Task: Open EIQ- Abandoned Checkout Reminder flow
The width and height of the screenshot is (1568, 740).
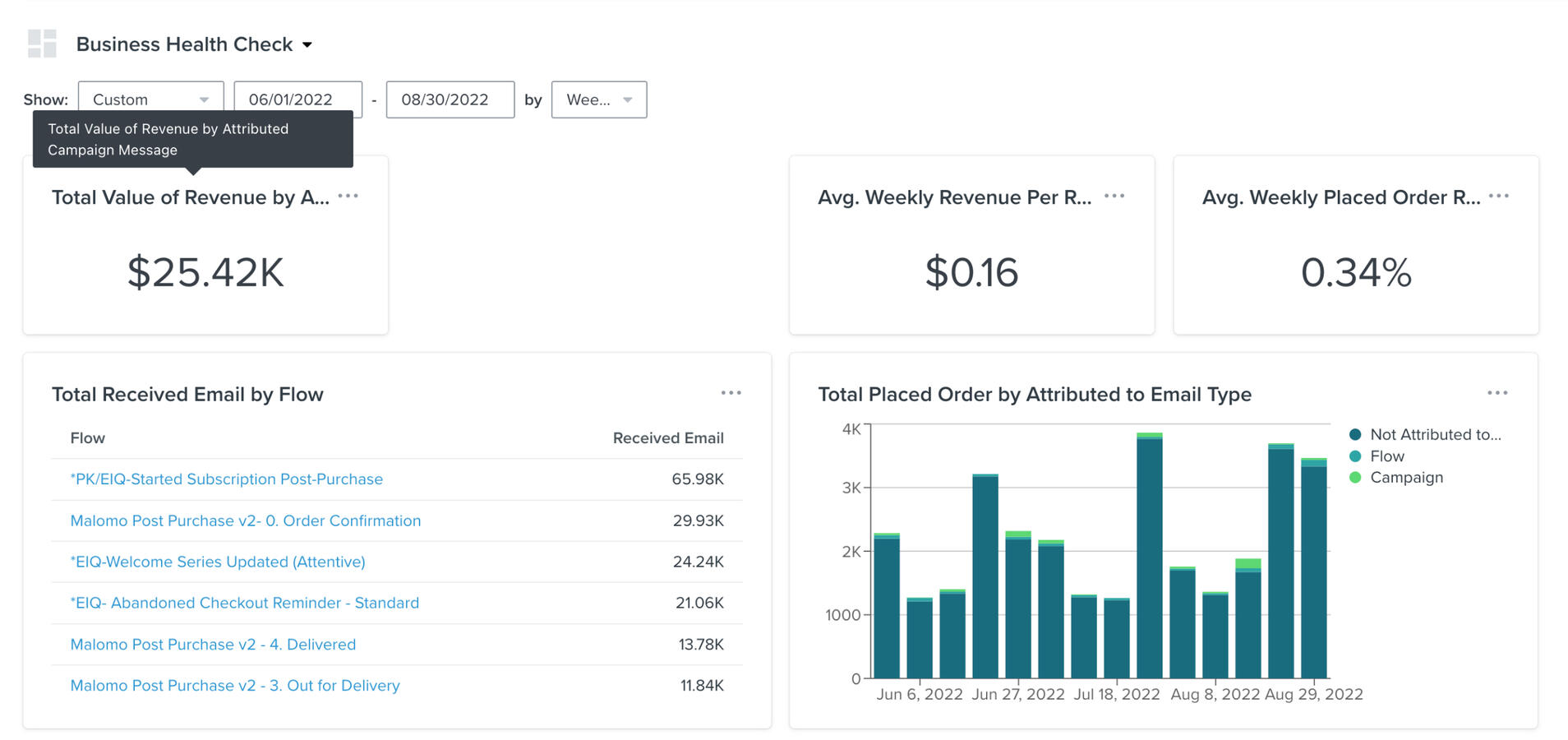Action: tap(245, 603)
